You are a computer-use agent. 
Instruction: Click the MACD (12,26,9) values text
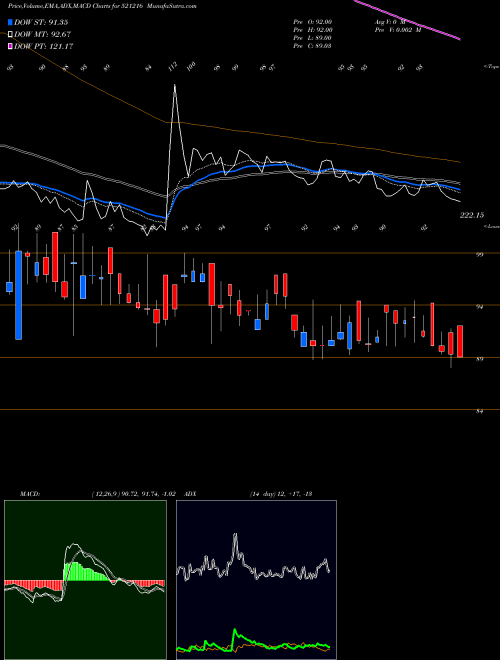tap(133, 494)
